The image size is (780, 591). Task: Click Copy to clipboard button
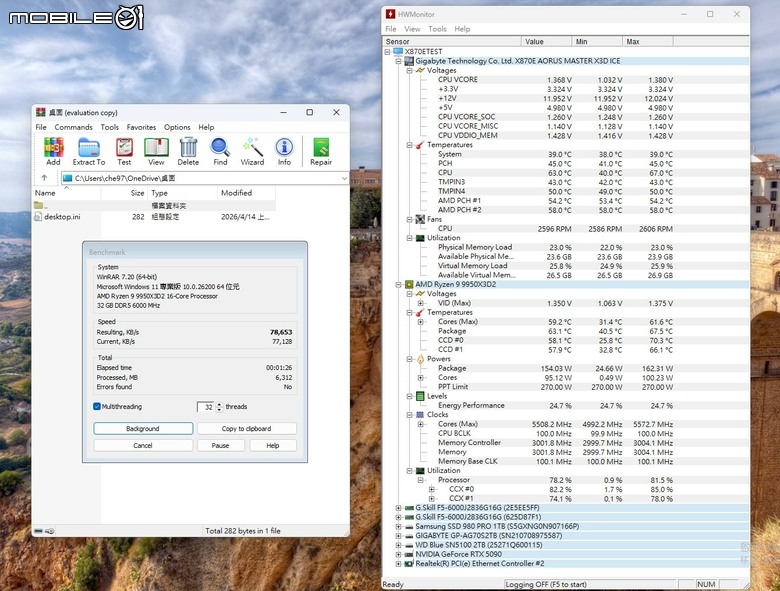(246, 428)
